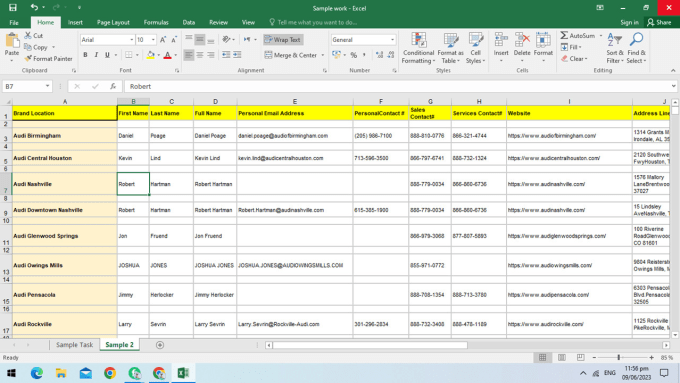Open the Data tab
Screen dimensions: 680x383
click(189, 22)
